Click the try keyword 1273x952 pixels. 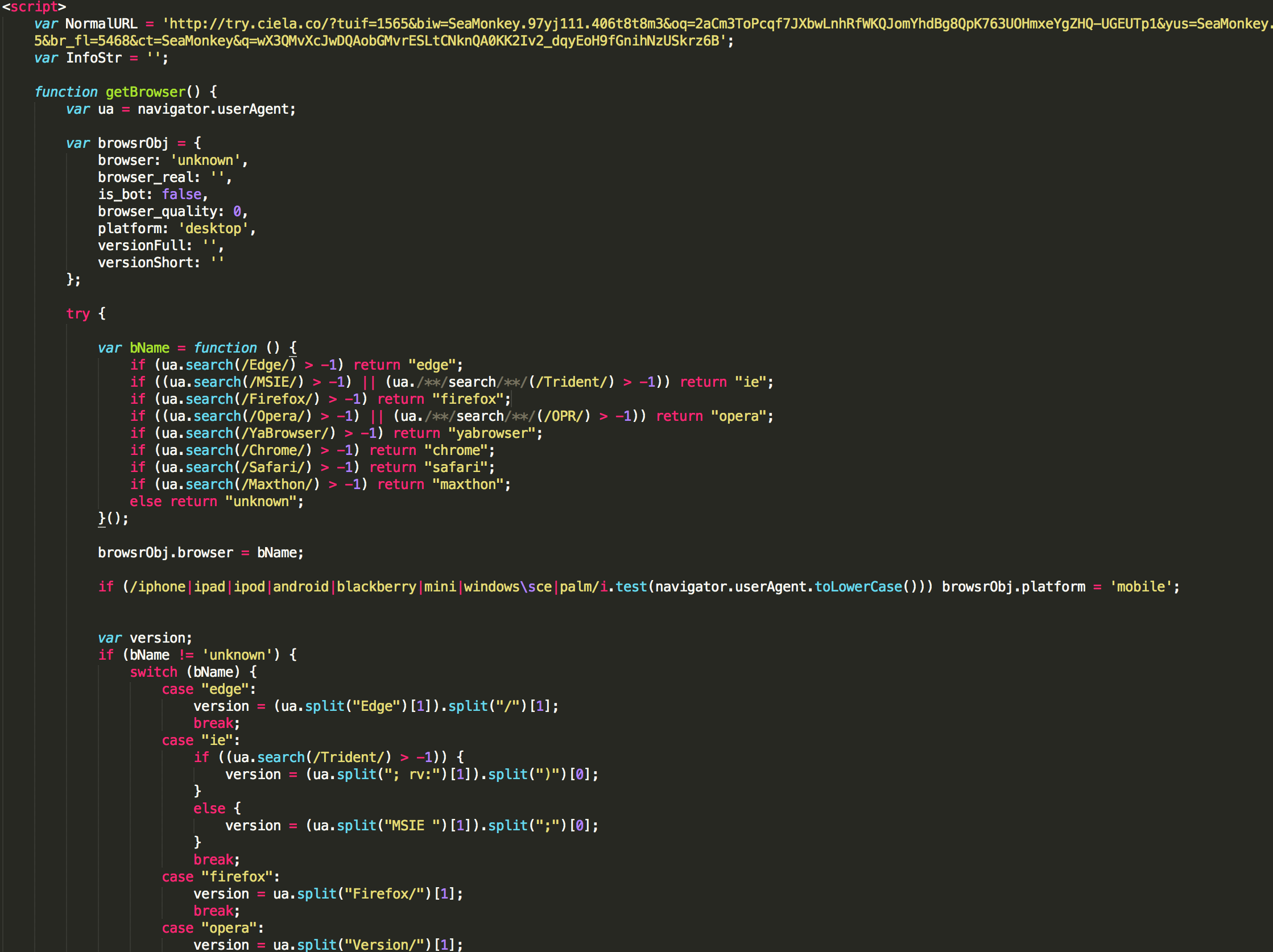pos(78,314)
